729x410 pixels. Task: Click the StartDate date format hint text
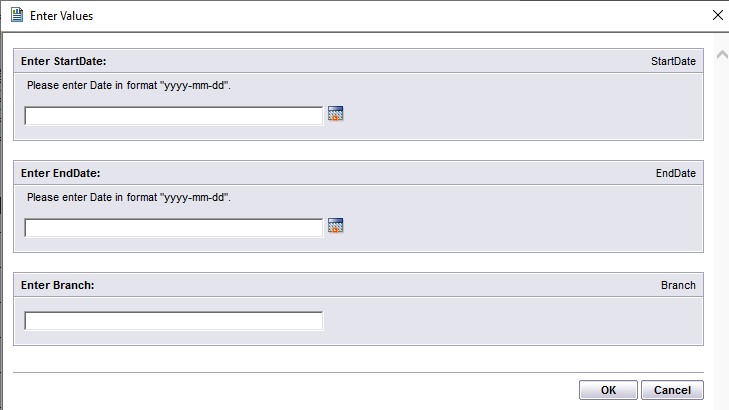tap(129, 86)
